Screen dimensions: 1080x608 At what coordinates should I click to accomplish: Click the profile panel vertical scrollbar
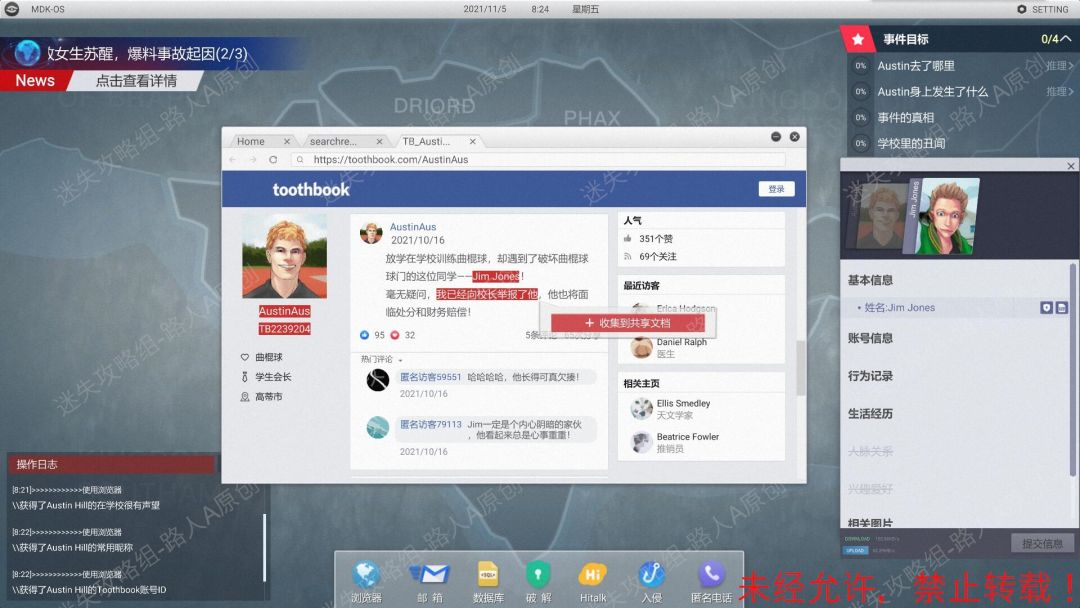point(1072,368)
